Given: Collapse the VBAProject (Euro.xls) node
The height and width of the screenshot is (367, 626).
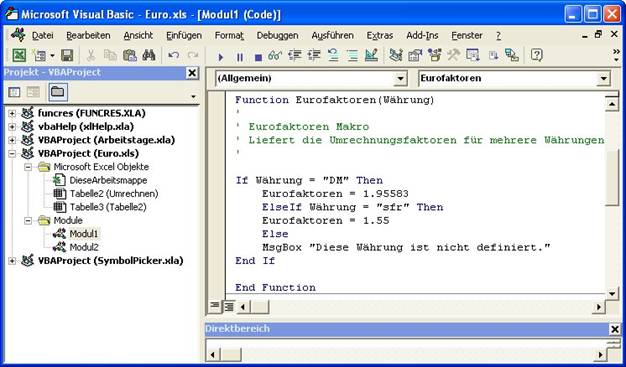Looking at the screenshot, I should 12,154.
